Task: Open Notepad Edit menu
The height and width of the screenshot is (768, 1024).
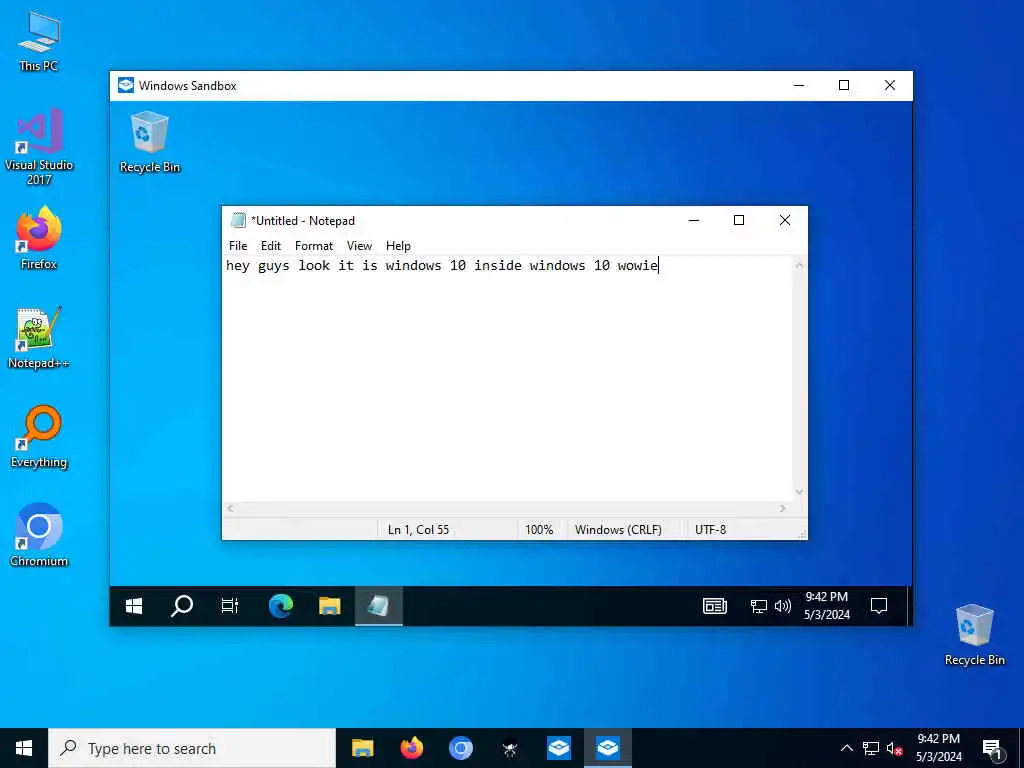Action: click(270, 246)
